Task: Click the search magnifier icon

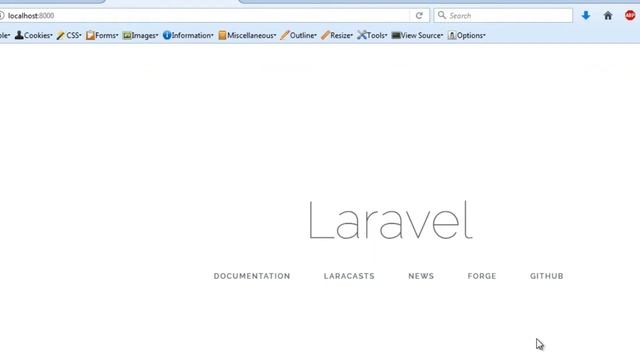Action: [442, 15]
